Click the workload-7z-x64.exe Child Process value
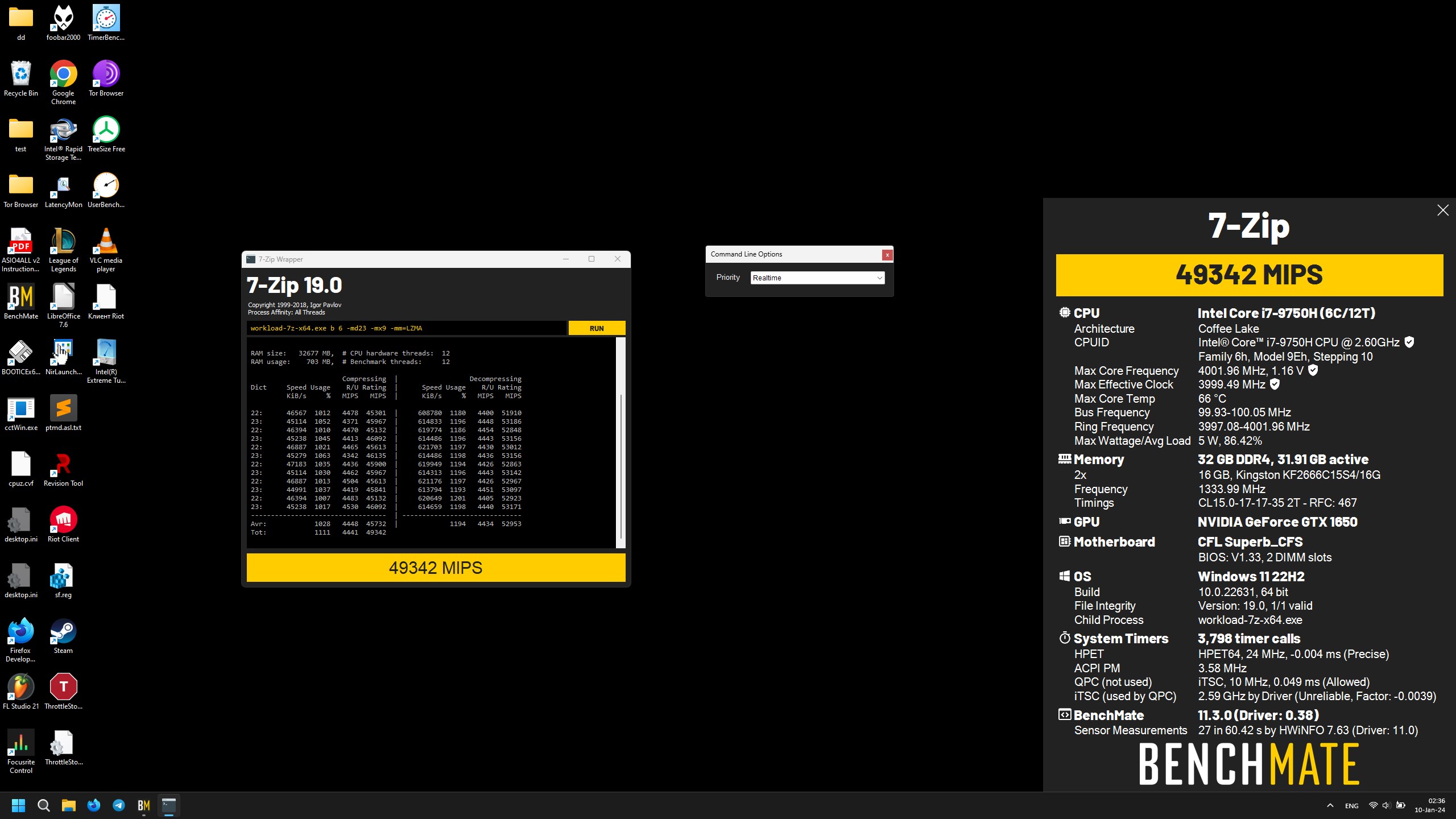Screen dimensions: 1456x819 tap(1250, 620)
